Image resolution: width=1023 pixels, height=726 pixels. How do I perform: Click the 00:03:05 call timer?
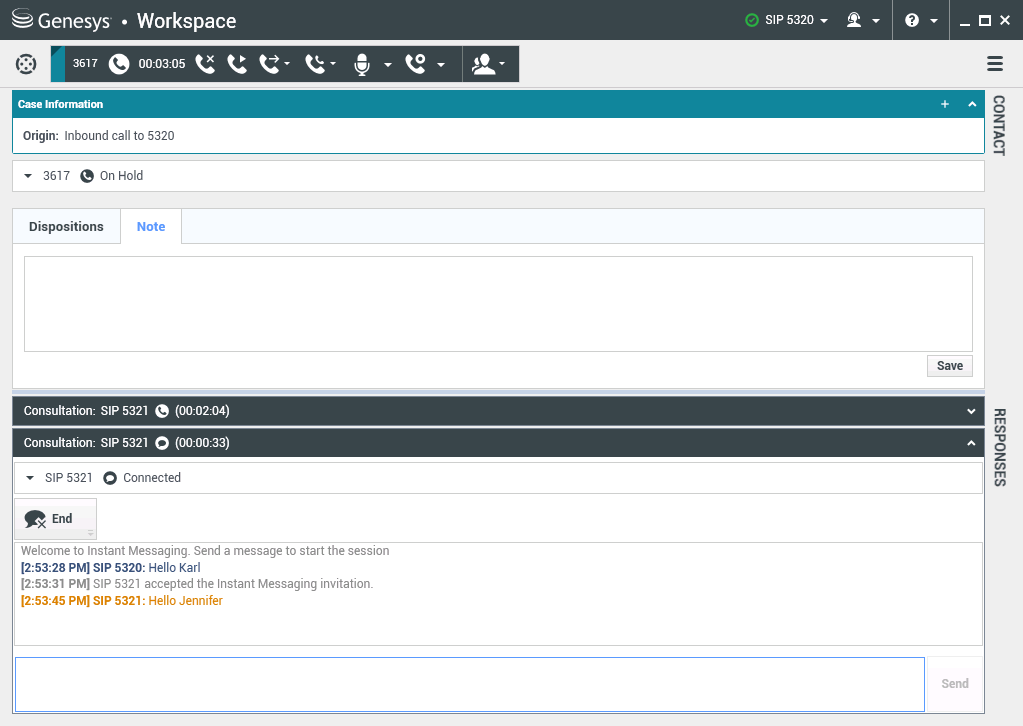(162, 64)
